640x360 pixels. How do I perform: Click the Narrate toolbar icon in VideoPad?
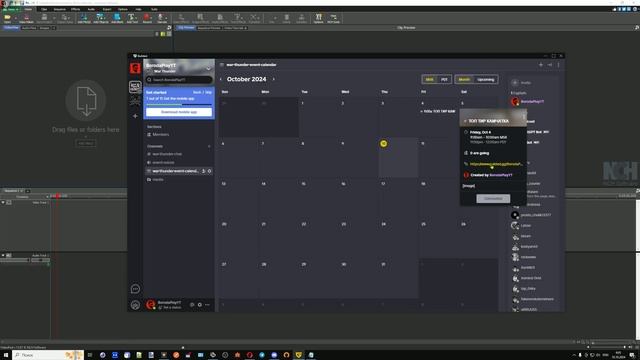point(162,18)
